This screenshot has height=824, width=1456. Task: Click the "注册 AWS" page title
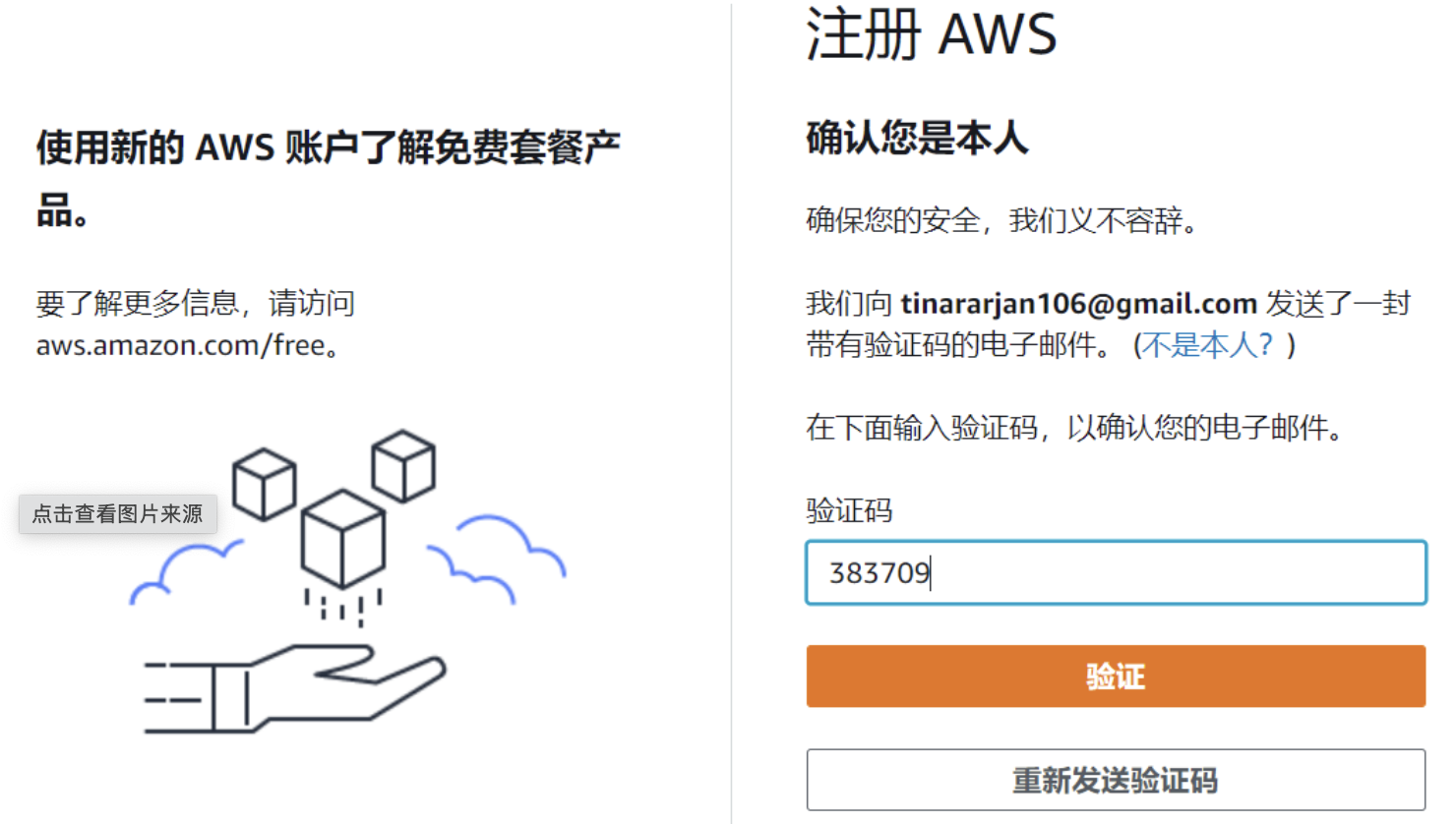tap(931, 34)
